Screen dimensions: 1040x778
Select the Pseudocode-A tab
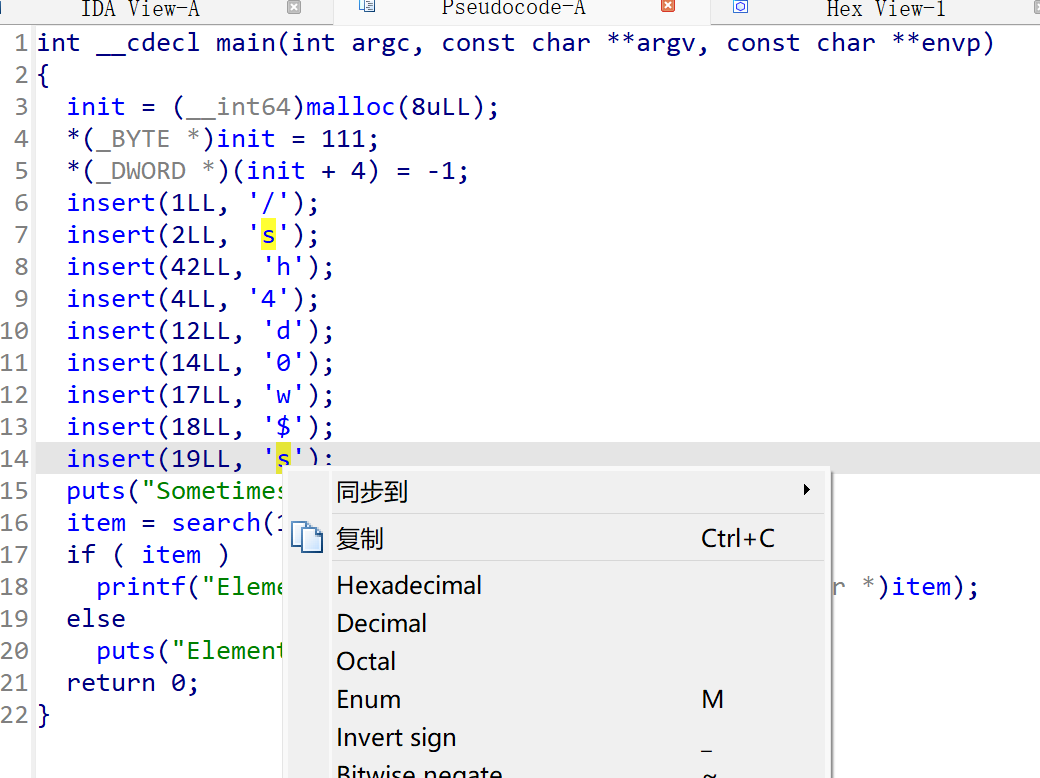click(x=513, y=9)
